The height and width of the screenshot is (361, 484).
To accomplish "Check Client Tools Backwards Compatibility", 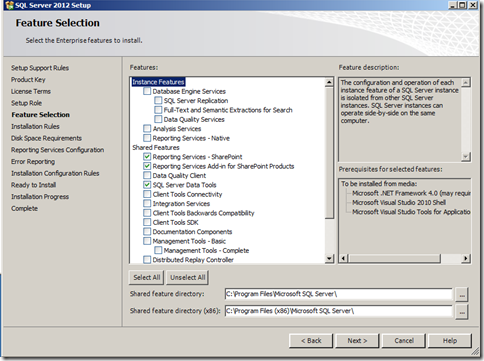I will tap(147, 213).
